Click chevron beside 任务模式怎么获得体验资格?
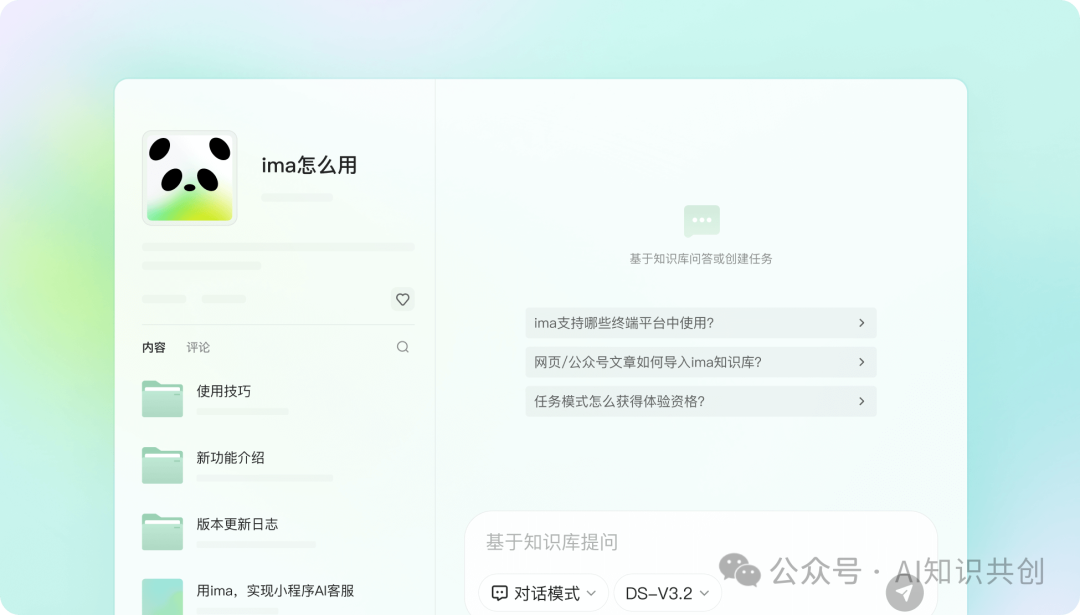Viewport: 1080px width, 615px height. point(861,402)
